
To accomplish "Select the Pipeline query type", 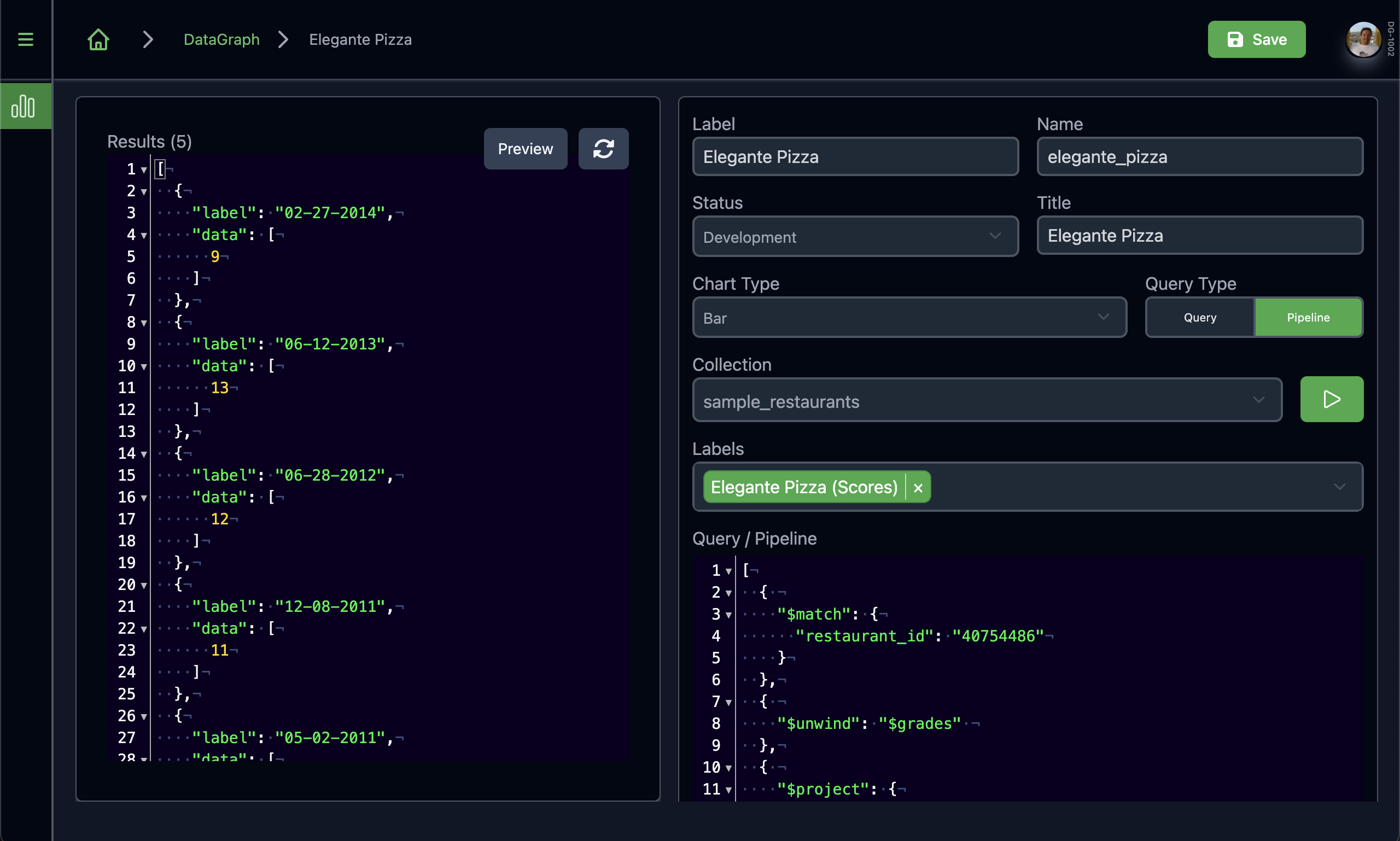I will tap(1308, 317).
